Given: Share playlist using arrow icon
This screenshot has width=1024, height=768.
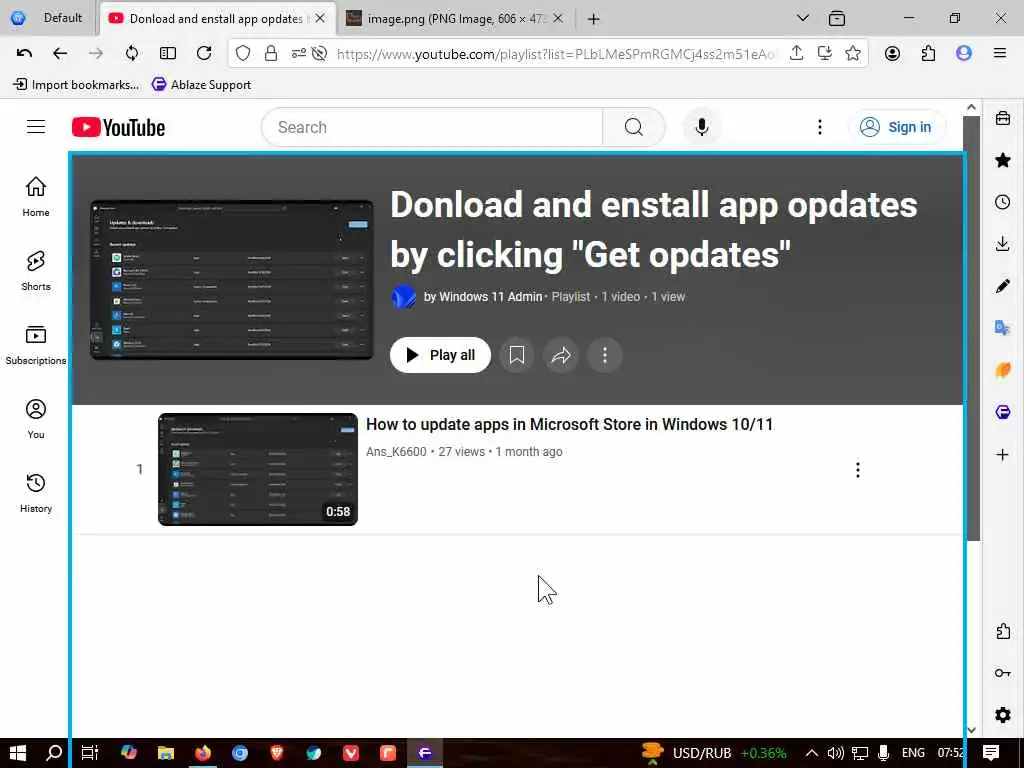Looking at the screenshot, I should coord(561,355).
